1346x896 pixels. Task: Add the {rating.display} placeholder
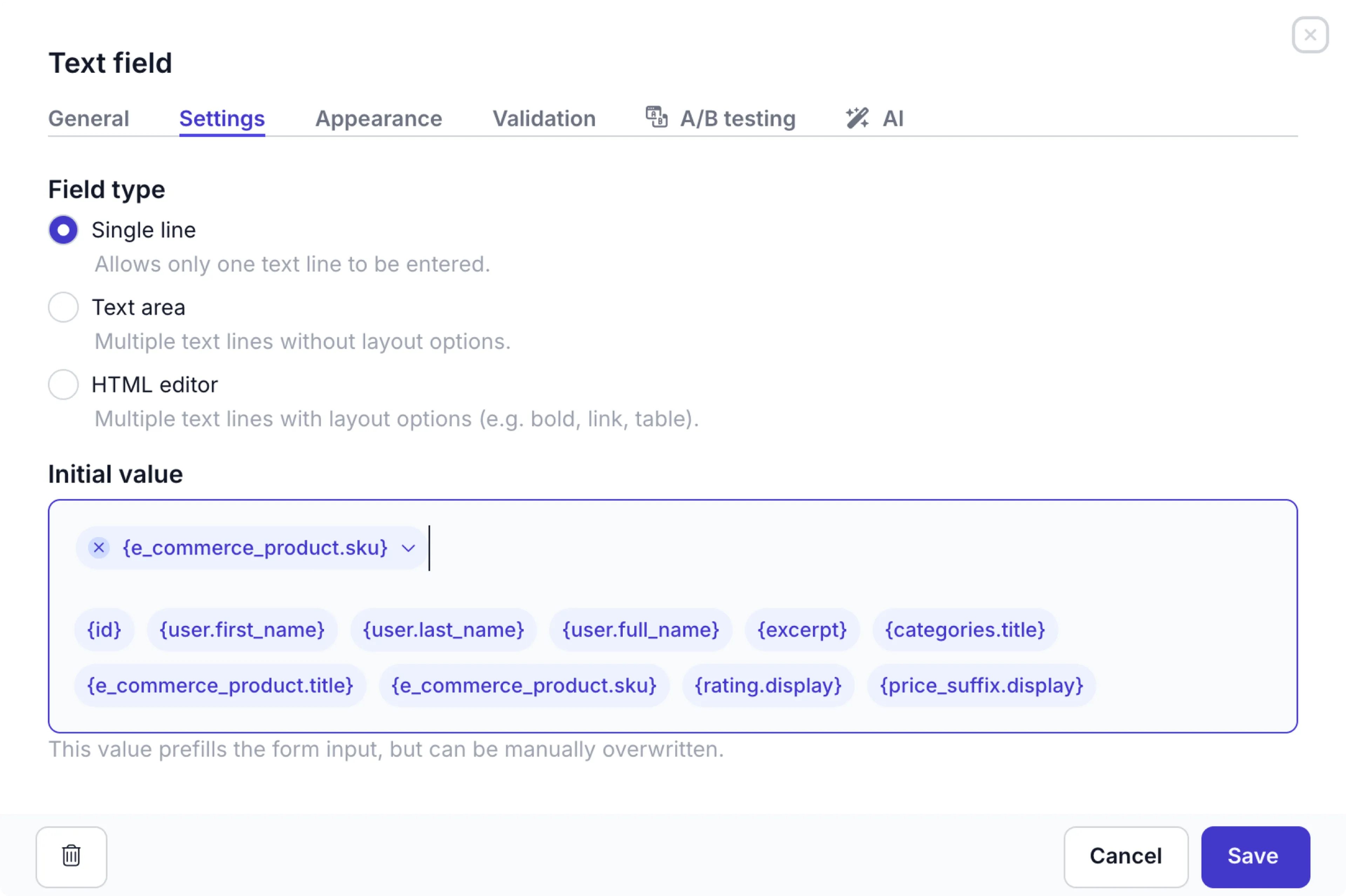(768, 685)
